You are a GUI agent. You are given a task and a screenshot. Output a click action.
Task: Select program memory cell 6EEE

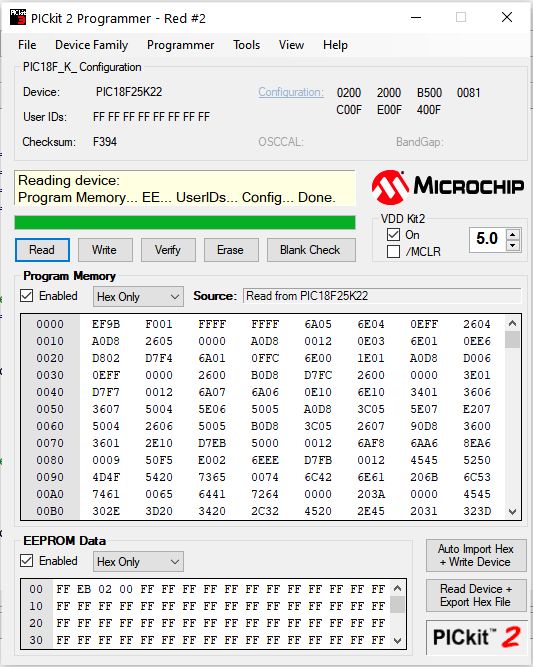265,460
